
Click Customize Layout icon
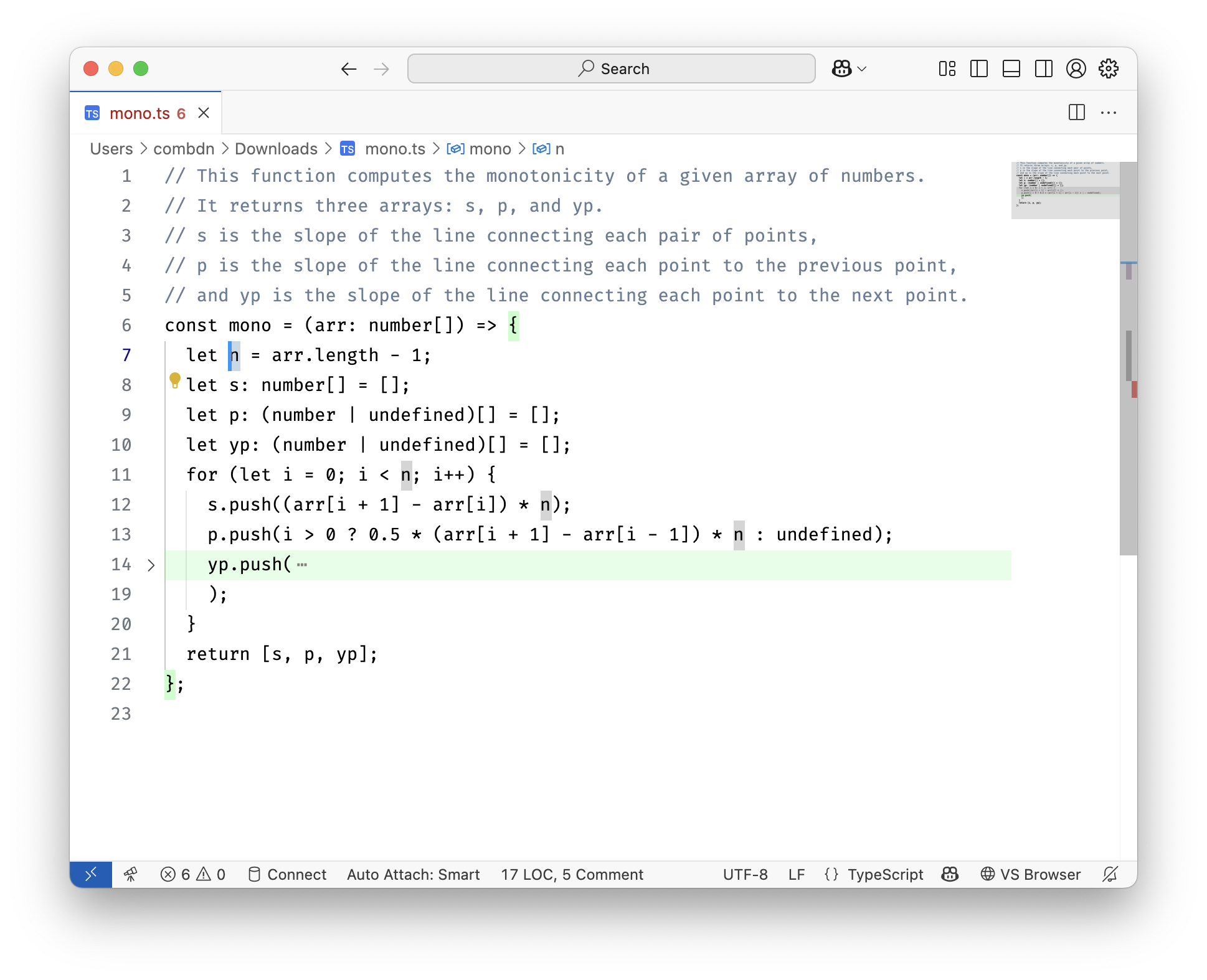tap(947, 68)
